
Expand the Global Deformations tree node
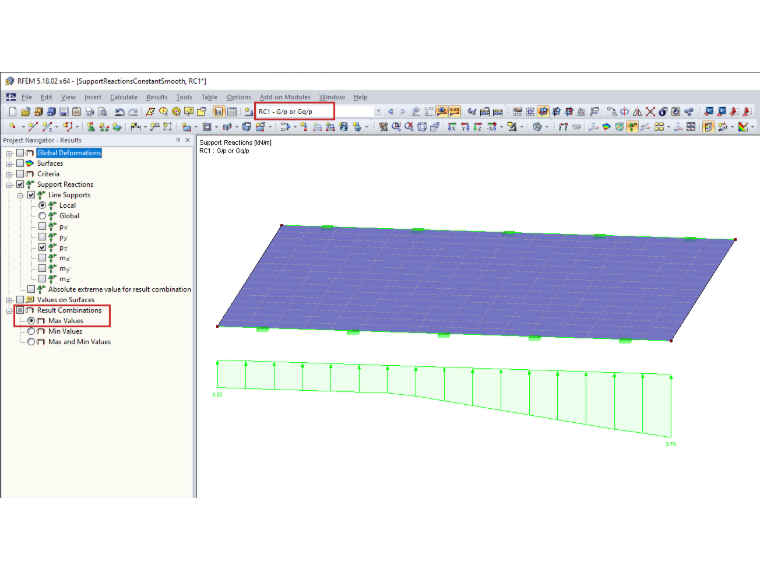coord(9,153)
